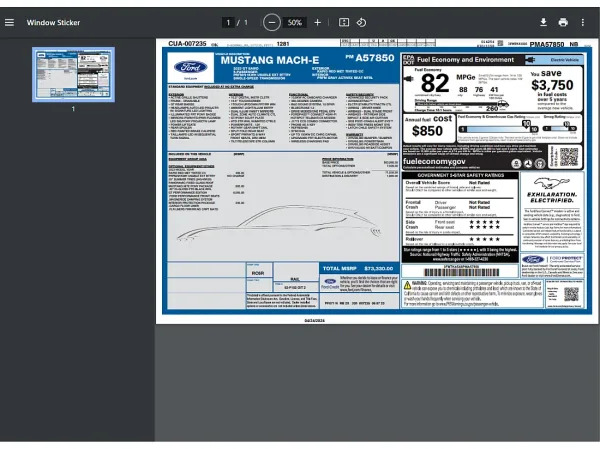
Task: Click the 50% zoom level field
Action: 295,23
